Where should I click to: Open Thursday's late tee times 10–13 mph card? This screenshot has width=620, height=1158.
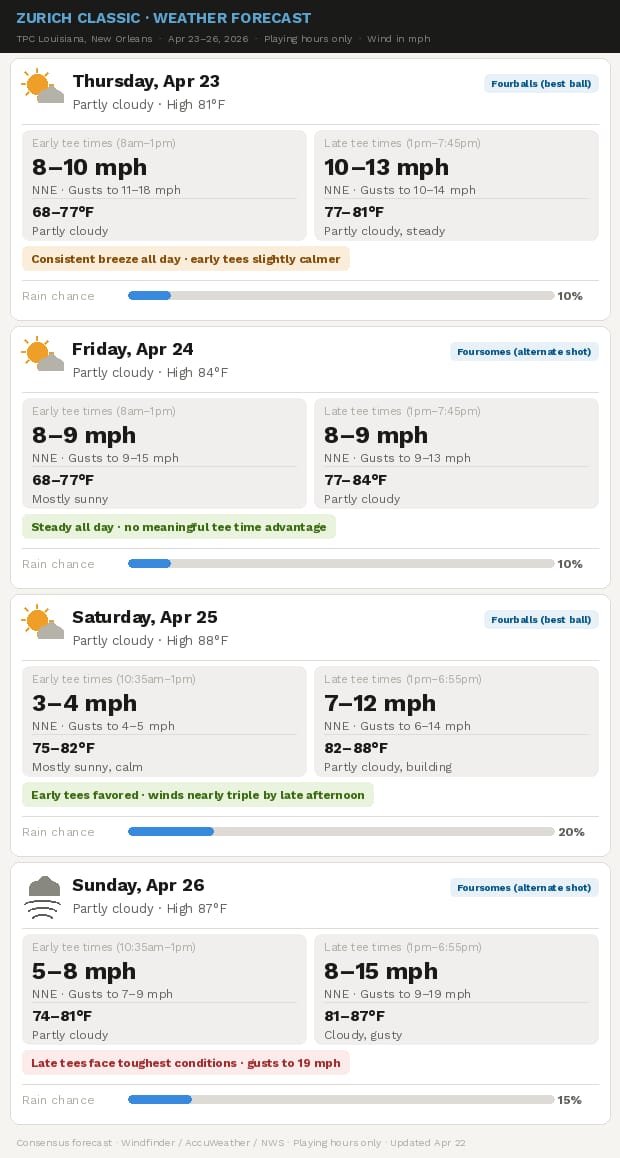pyautogui.click(x=456, y=185)
